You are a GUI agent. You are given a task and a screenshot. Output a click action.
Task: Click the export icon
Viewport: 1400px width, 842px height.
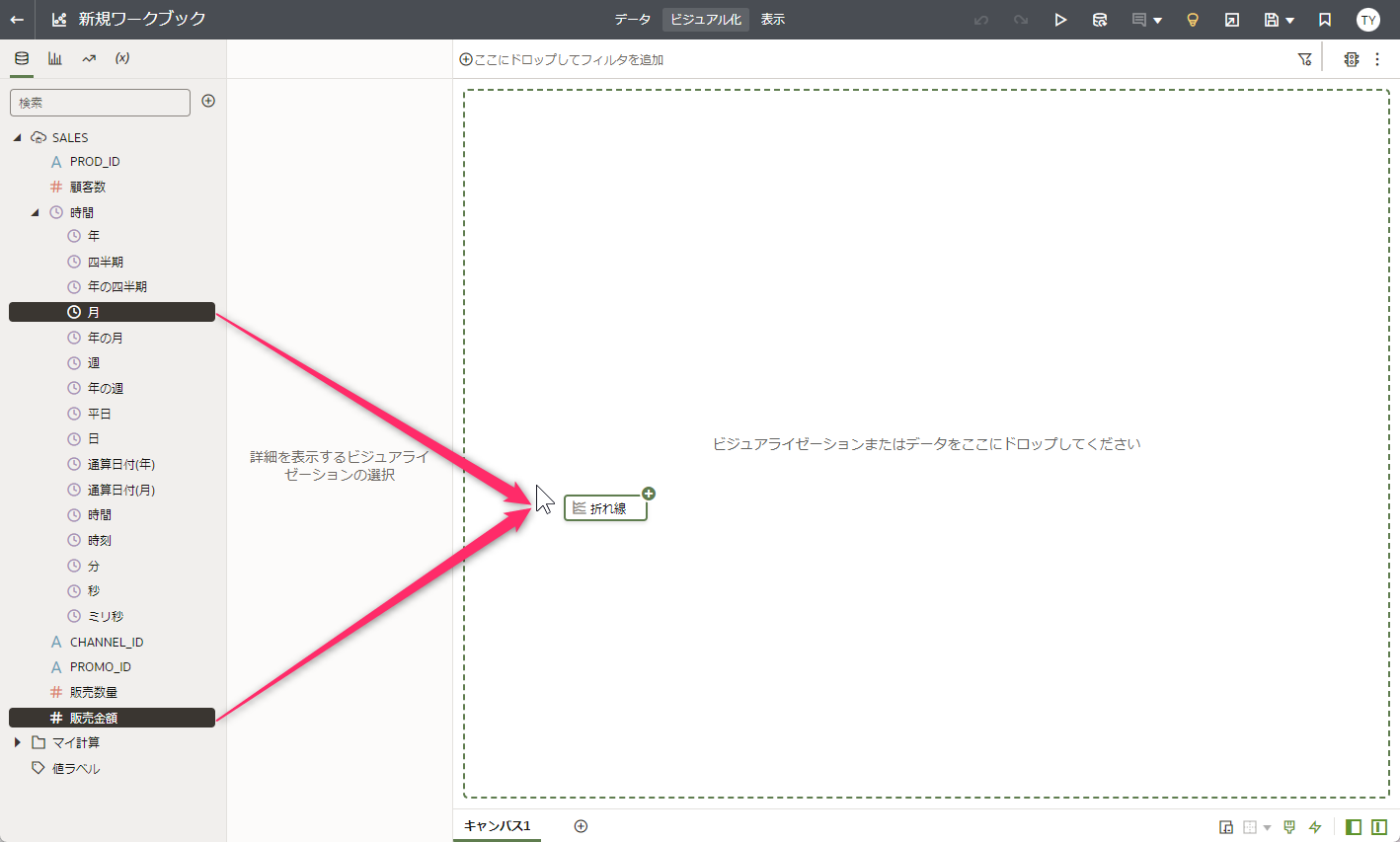tap(1232, 20)
